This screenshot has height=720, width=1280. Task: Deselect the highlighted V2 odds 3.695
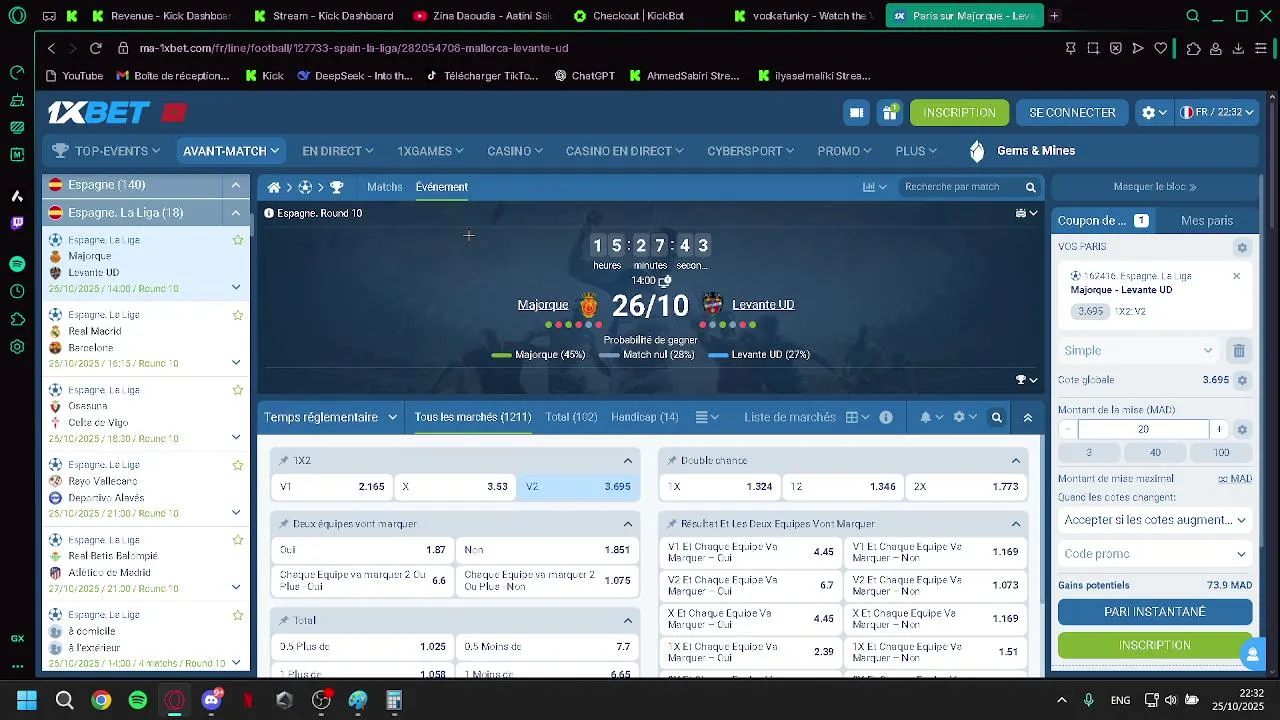[578, 487]
